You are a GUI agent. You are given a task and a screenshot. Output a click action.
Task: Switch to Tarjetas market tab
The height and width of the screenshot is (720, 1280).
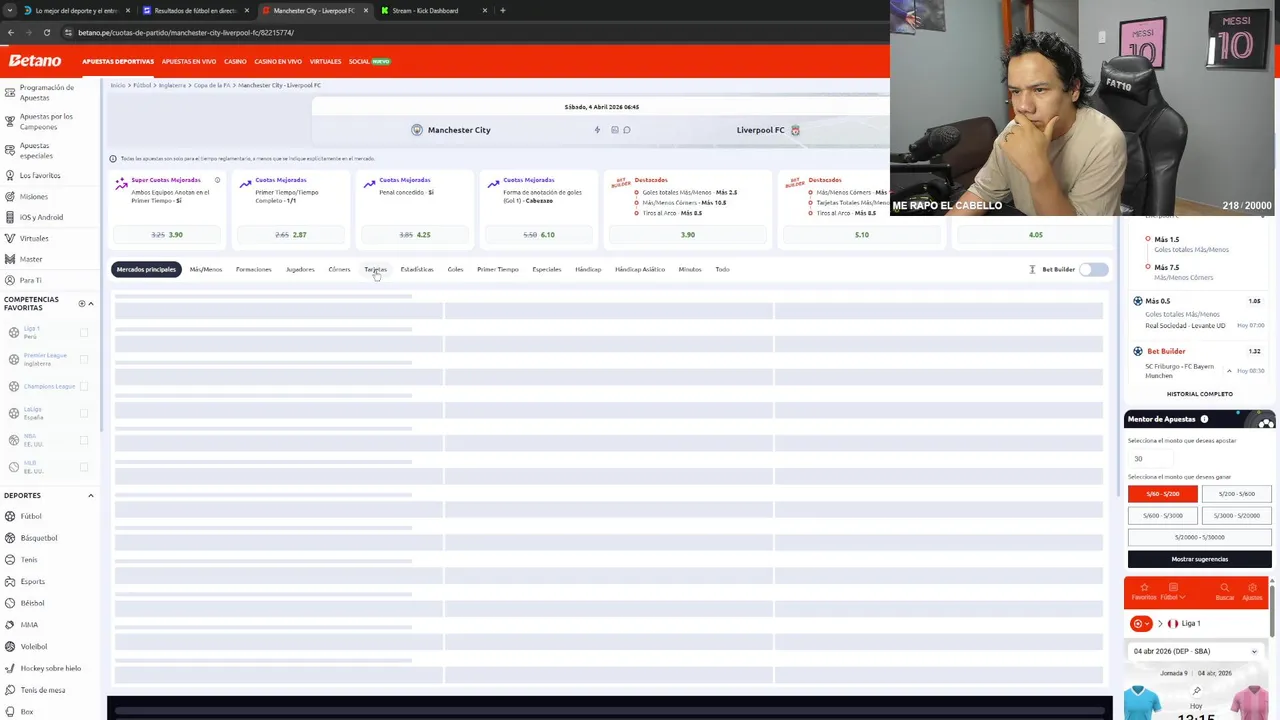[x=375, y=269]
